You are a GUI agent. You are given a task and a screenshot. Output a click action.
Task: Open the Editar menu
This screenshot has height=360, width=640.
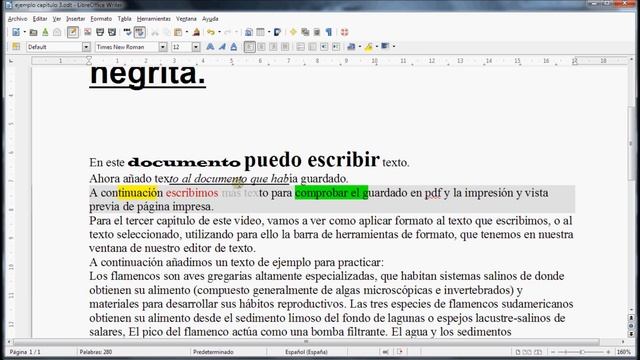pos(40,19)
